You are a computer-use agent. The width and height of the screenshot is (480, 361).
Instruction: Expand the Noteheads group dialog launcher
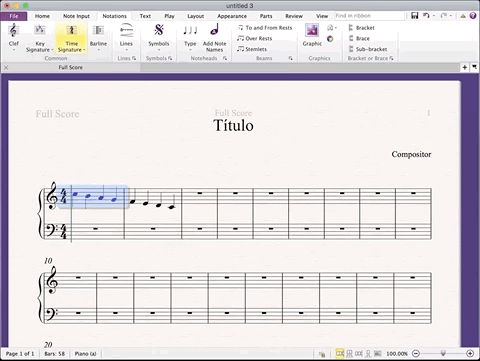[225, 58]
